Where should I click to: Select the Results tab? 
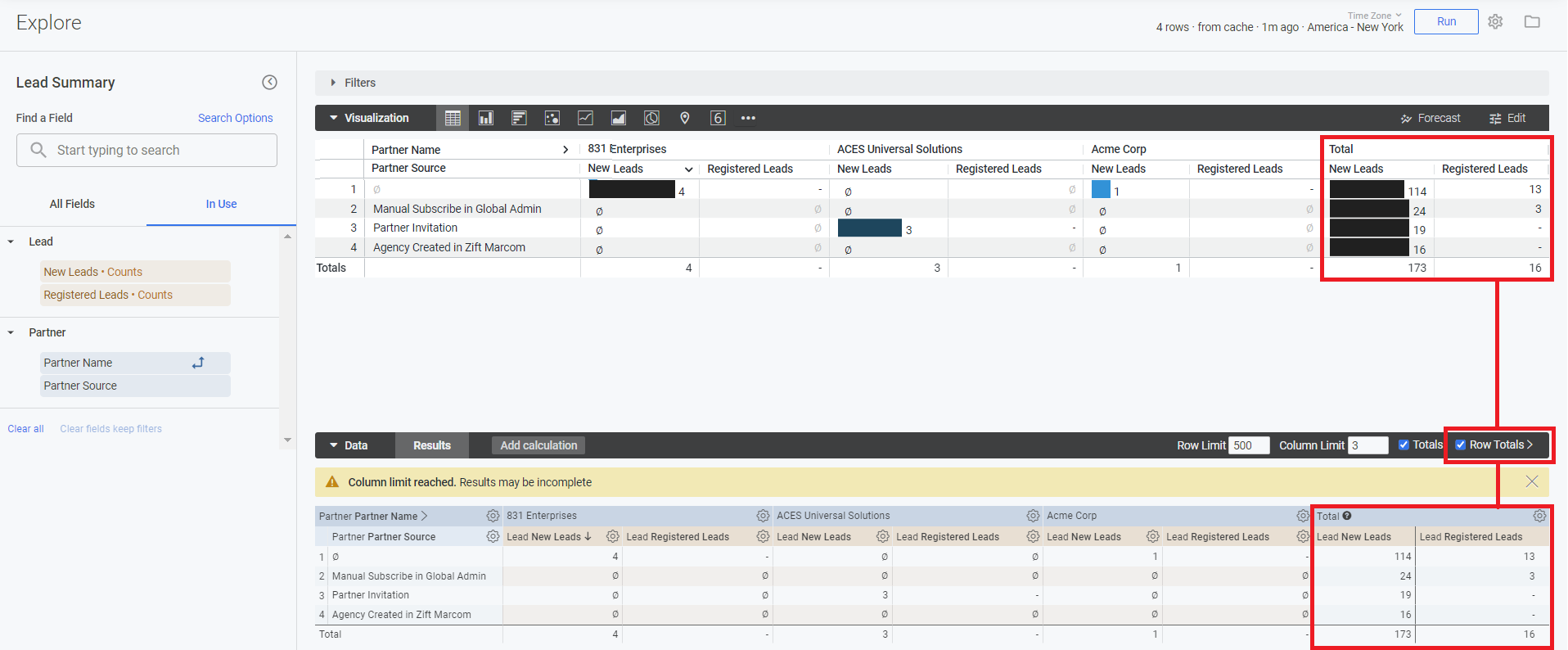coord(432,445)
